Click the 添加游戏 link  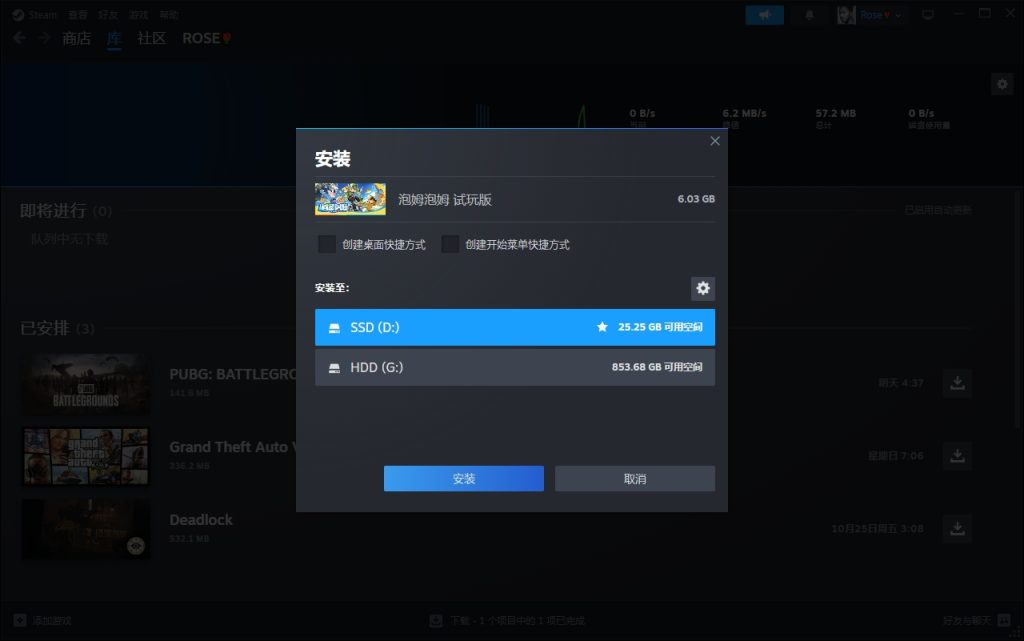(52, 621)
